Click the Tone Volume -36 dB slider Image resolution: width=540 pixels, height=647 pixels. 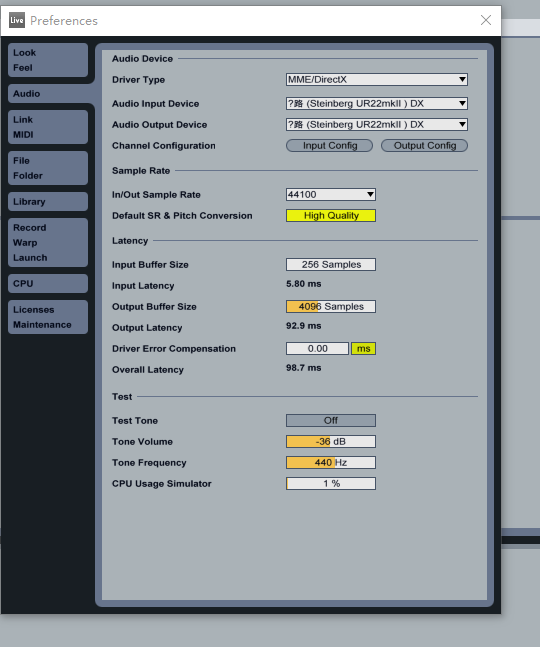[331, 442]
